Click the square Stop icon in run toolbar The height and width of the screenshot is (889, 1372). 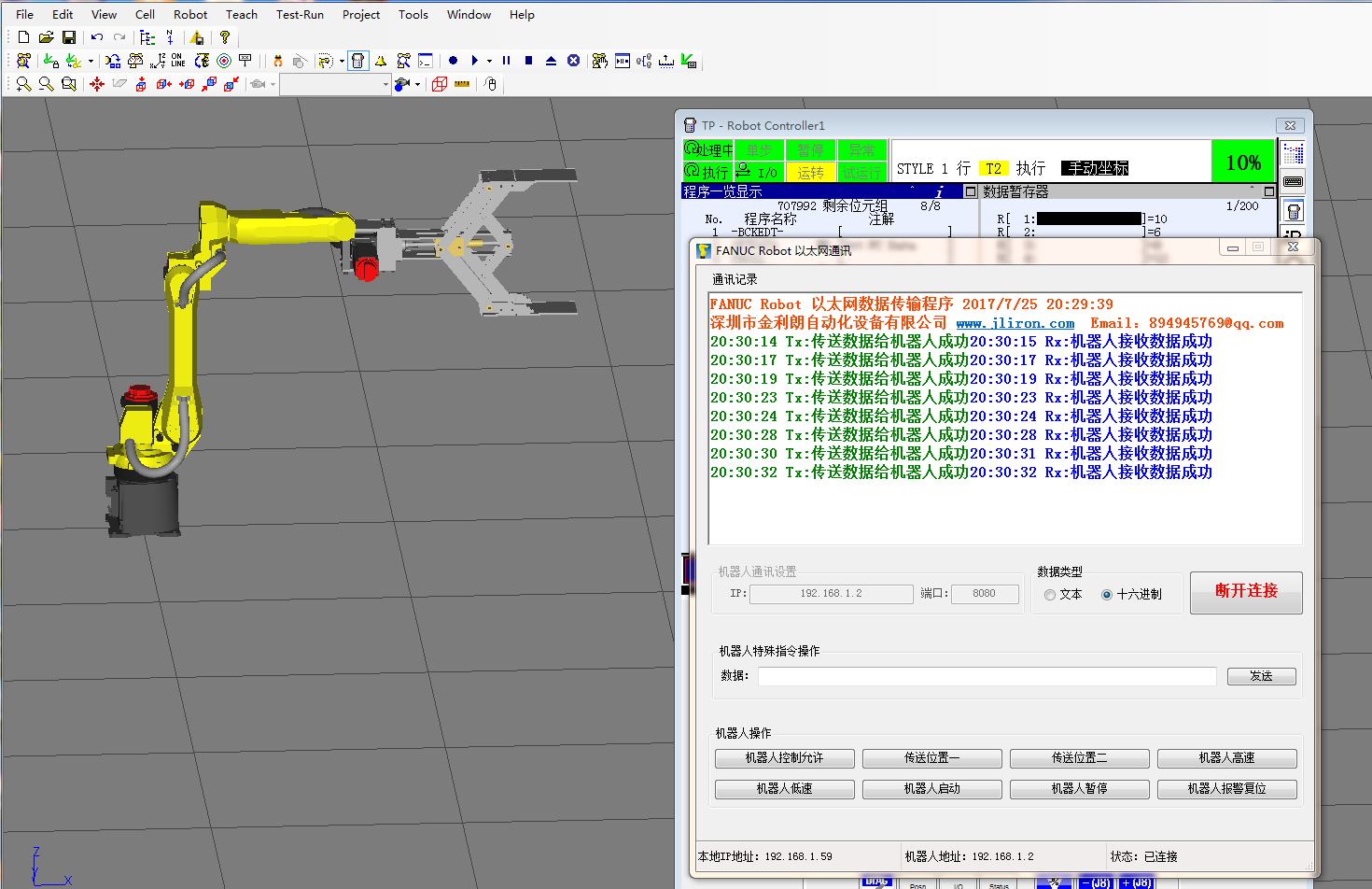tap(528, 61)
